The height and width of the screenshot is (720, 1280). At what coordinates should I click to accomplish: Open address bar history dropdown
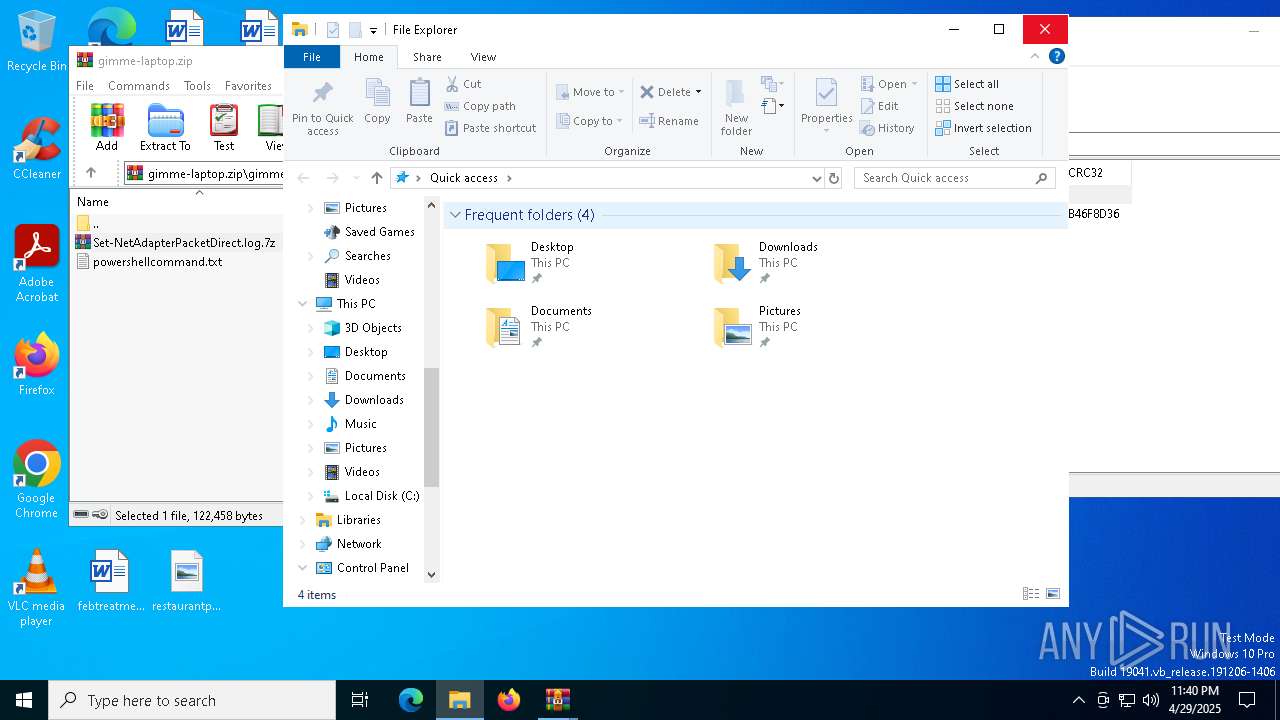tap(817, 178)
